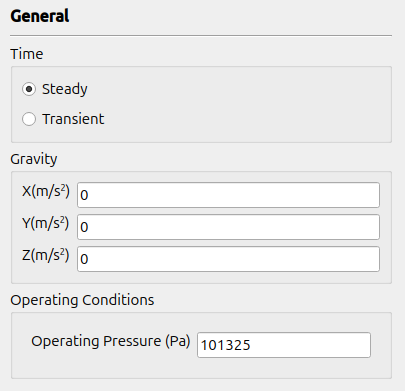This screenshot has width=405, height=391.
Task: Select the Steady radio button circle
Action: 29,89
